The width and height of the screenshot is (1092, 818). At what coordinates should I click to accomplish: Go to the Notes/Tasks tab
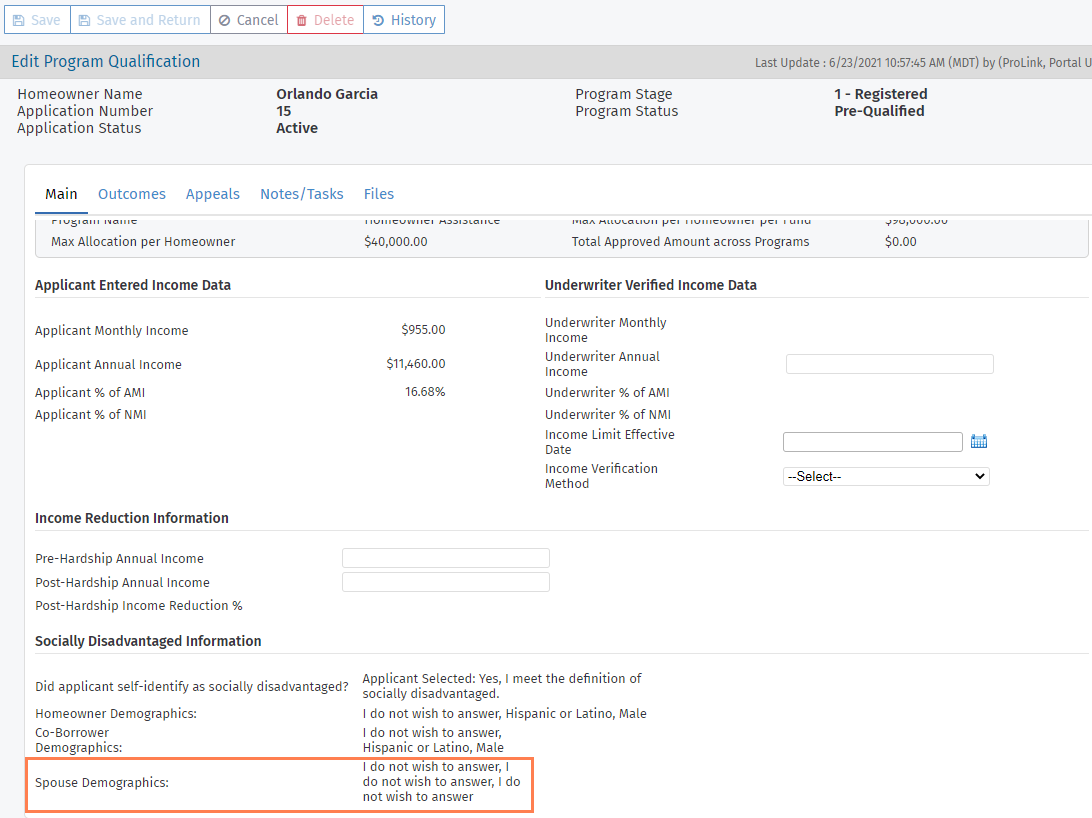[x=301, y=194]
